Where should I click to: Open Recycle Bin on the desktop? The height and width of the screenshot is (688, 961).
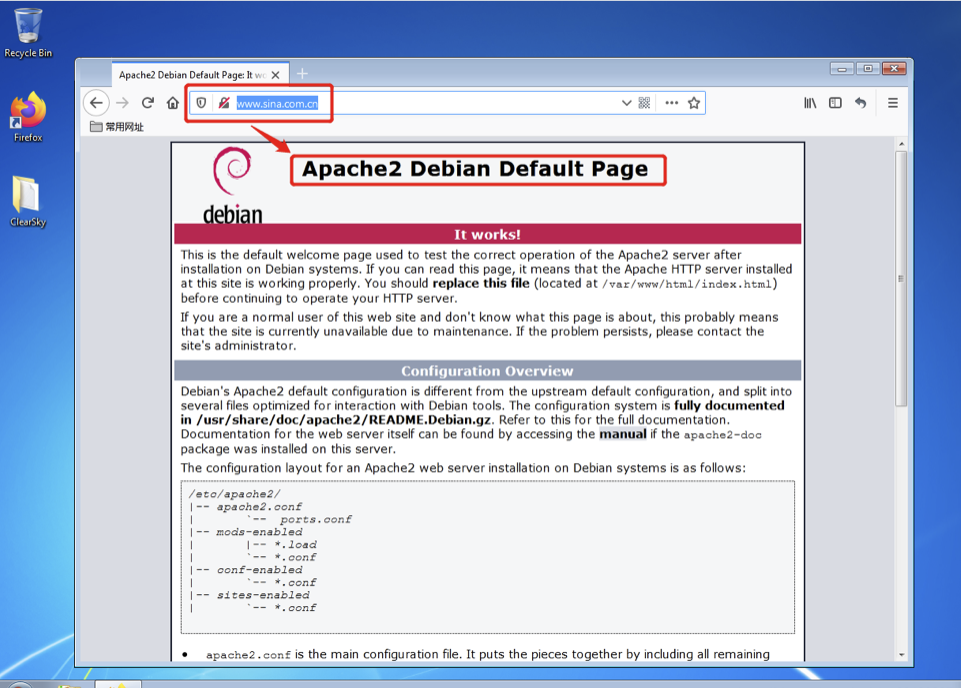(28, 33)
